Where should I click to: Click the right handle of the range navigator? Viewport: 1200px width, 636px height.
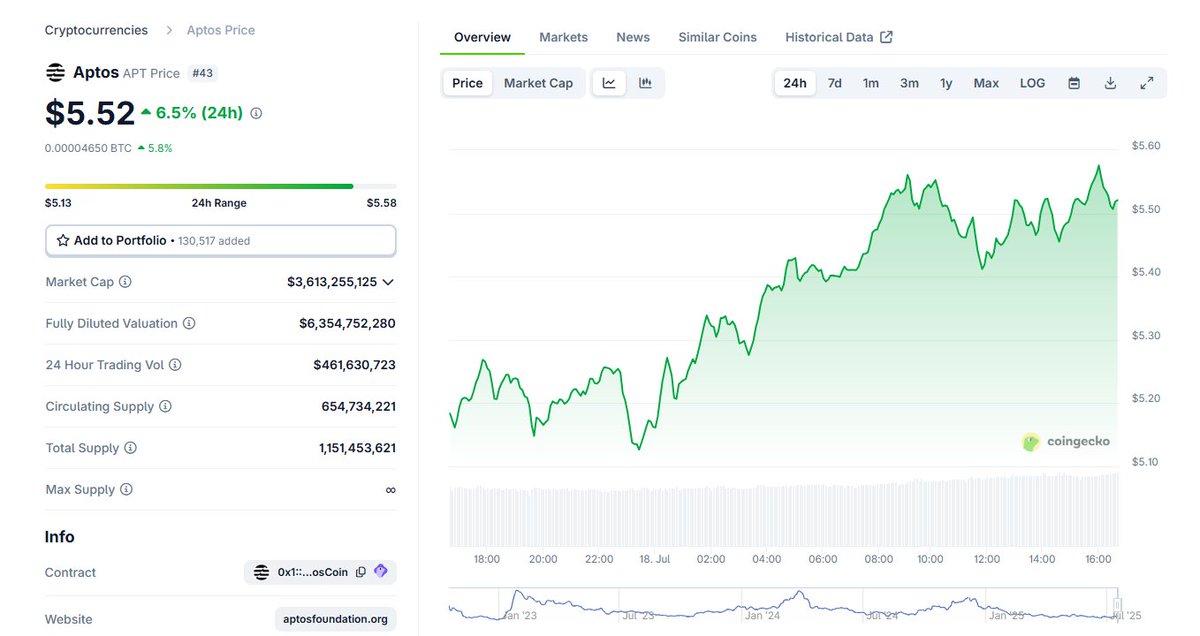pos(1119,604)
